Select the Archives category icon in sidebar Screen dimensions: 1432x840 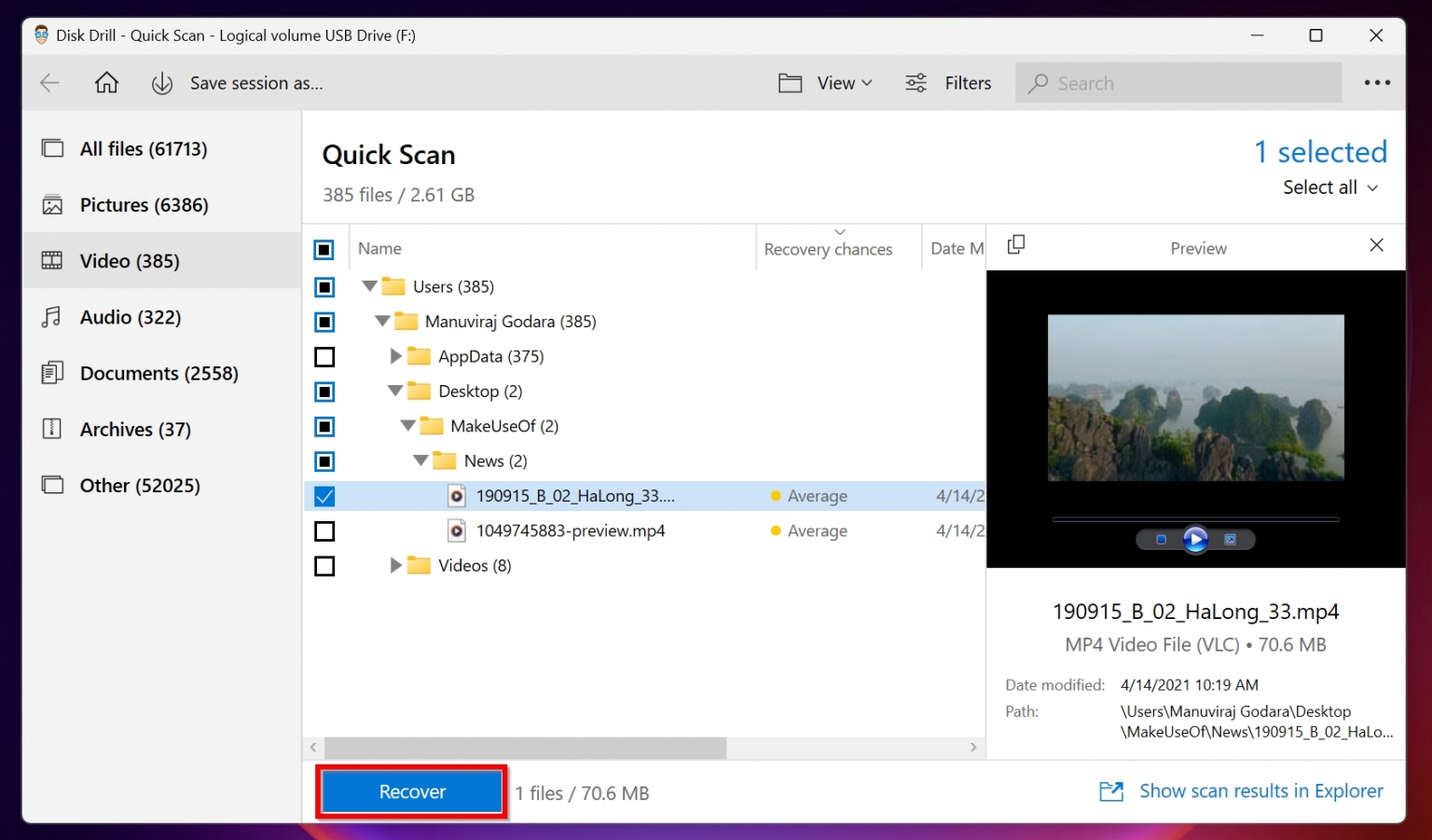[53, 429]
